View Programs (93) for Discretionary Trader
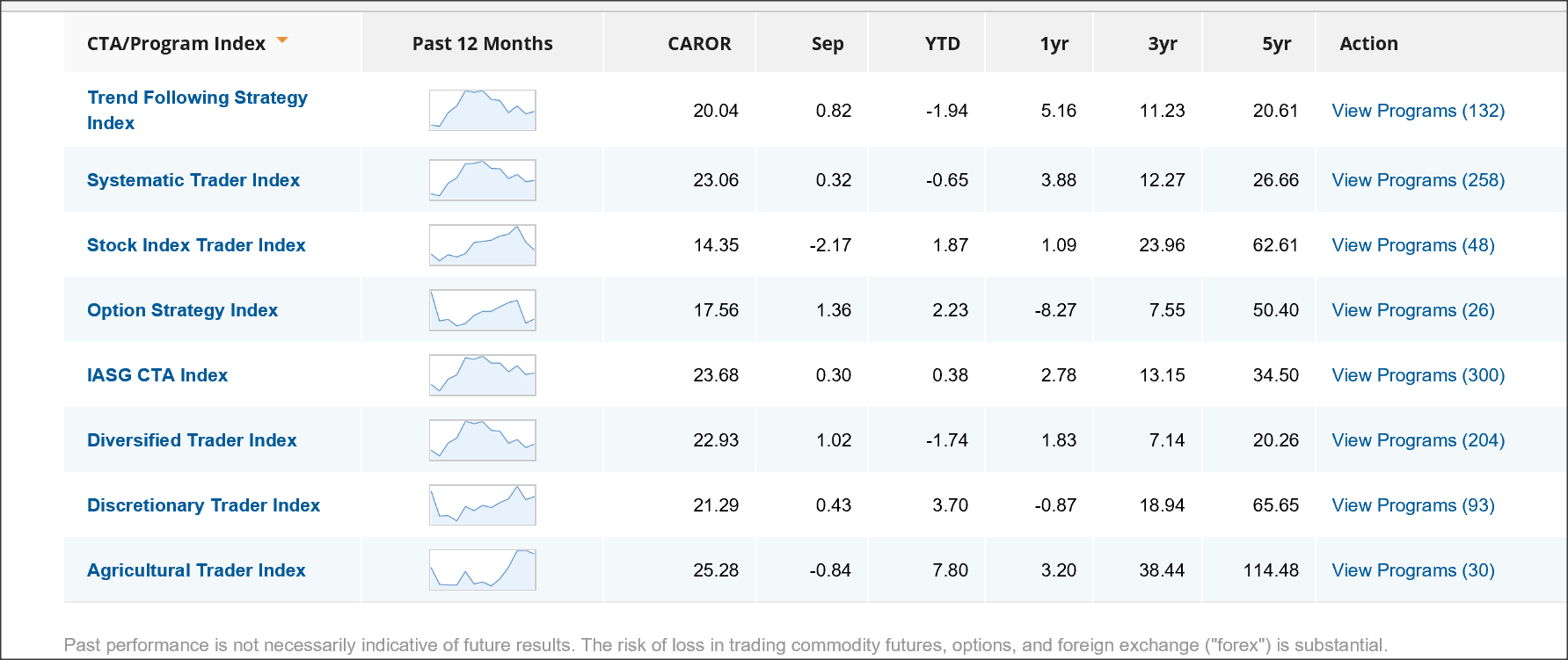The image size is (1568, 660). click(x=1412, y=505)
